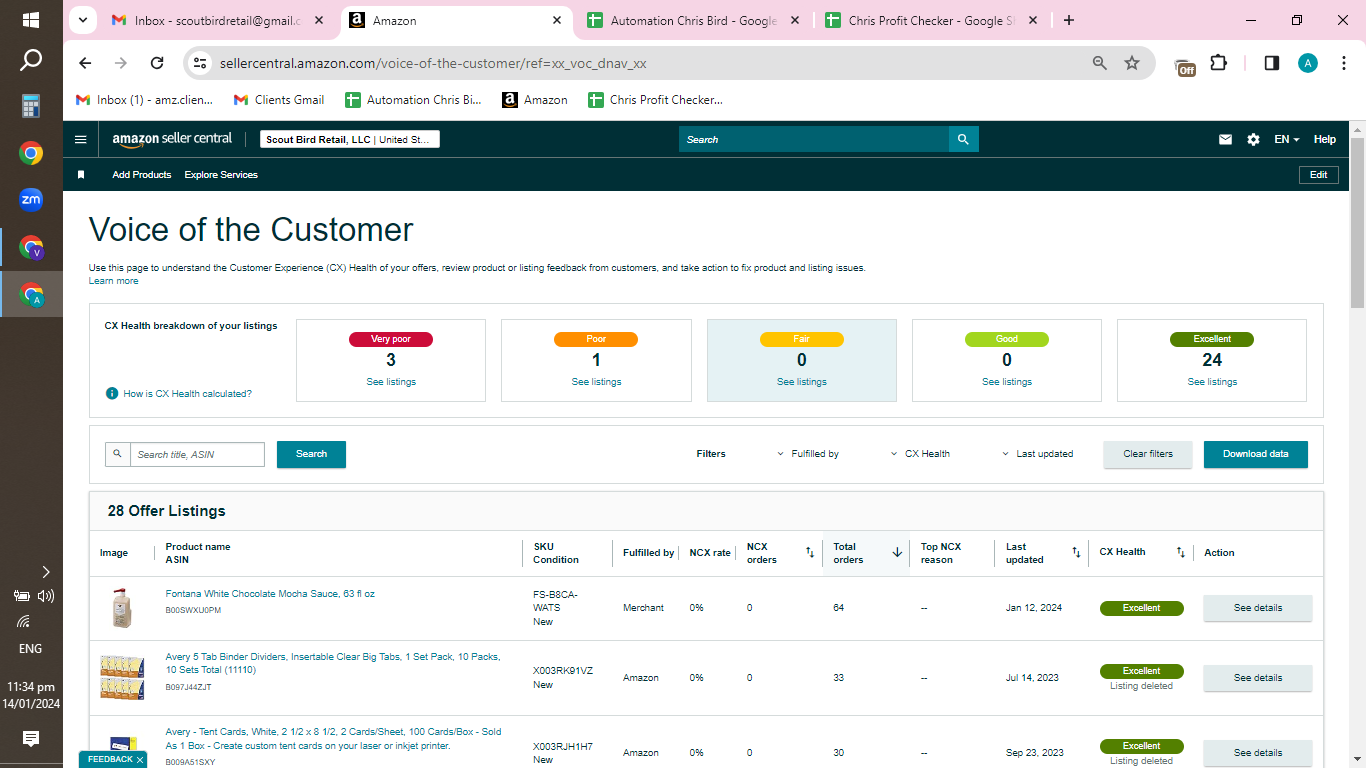Open the Learn more link
1366x768 pixels.
coord(114,281)
